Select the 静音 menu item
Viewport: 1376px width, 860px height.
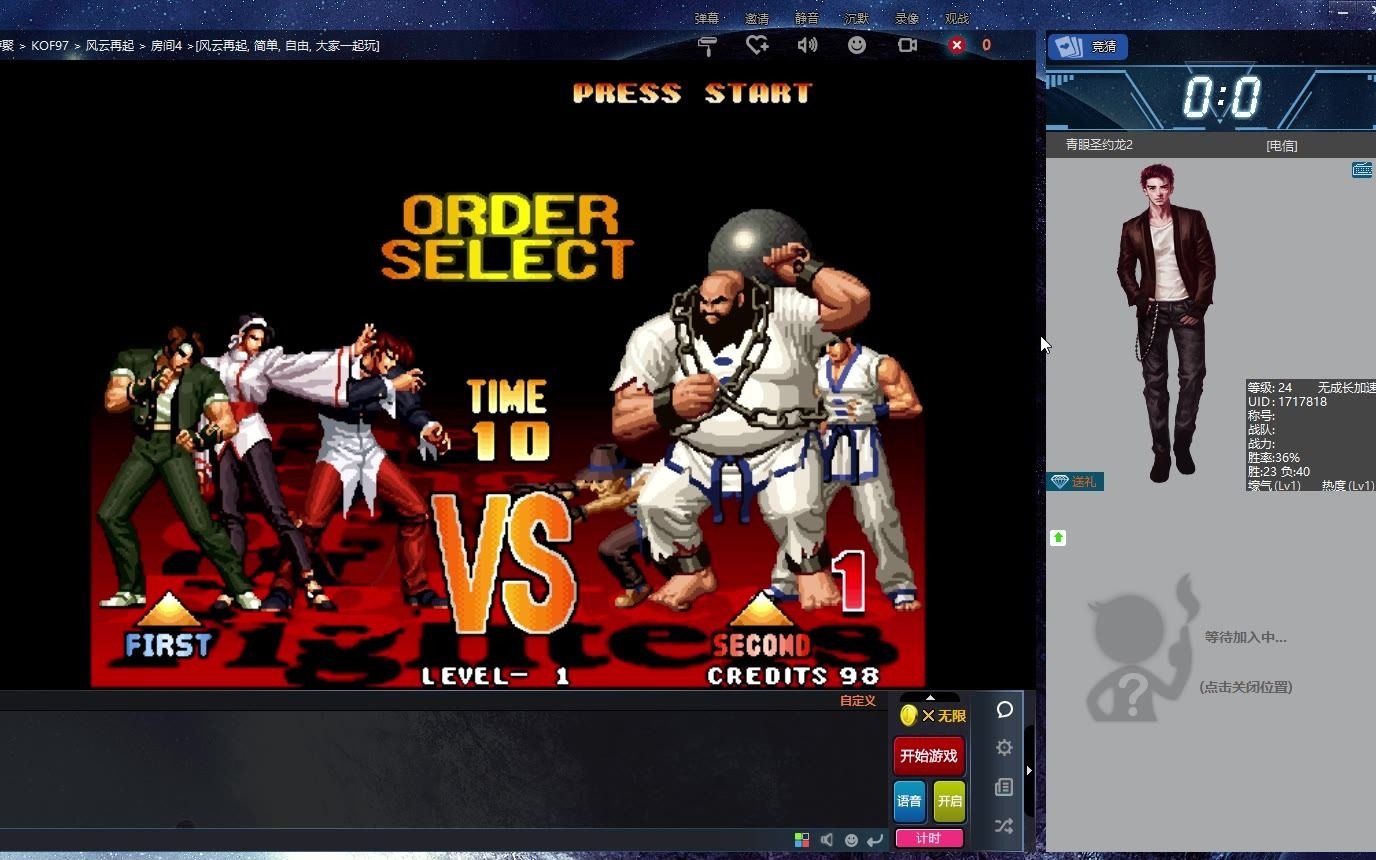click(x=807, y=18)
